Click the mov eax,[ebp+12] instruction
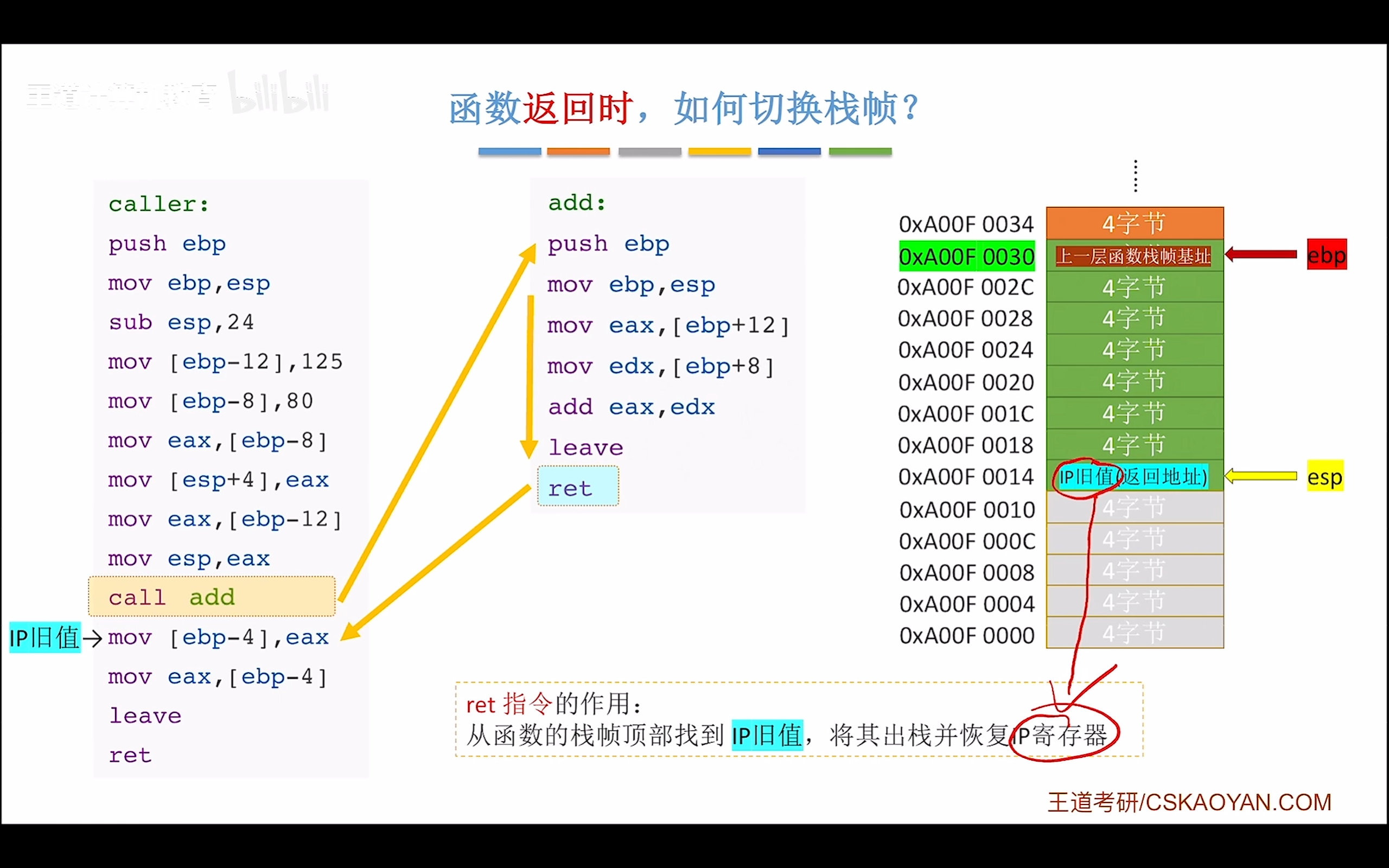 coord(668,325)
